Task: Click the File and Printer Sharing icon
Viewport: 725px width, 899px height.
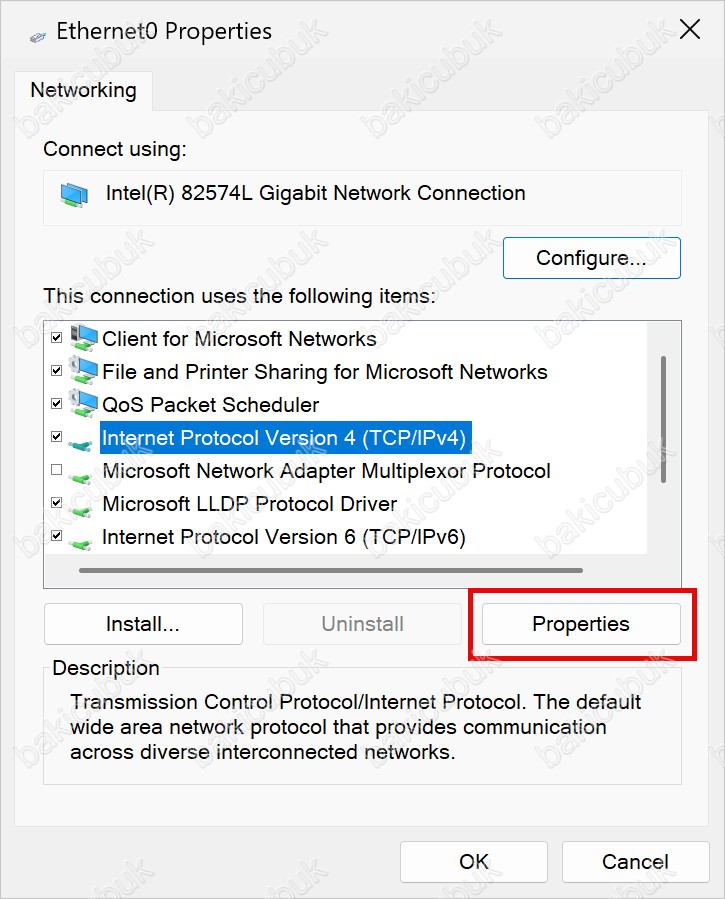Action: [x=84, y=370]
